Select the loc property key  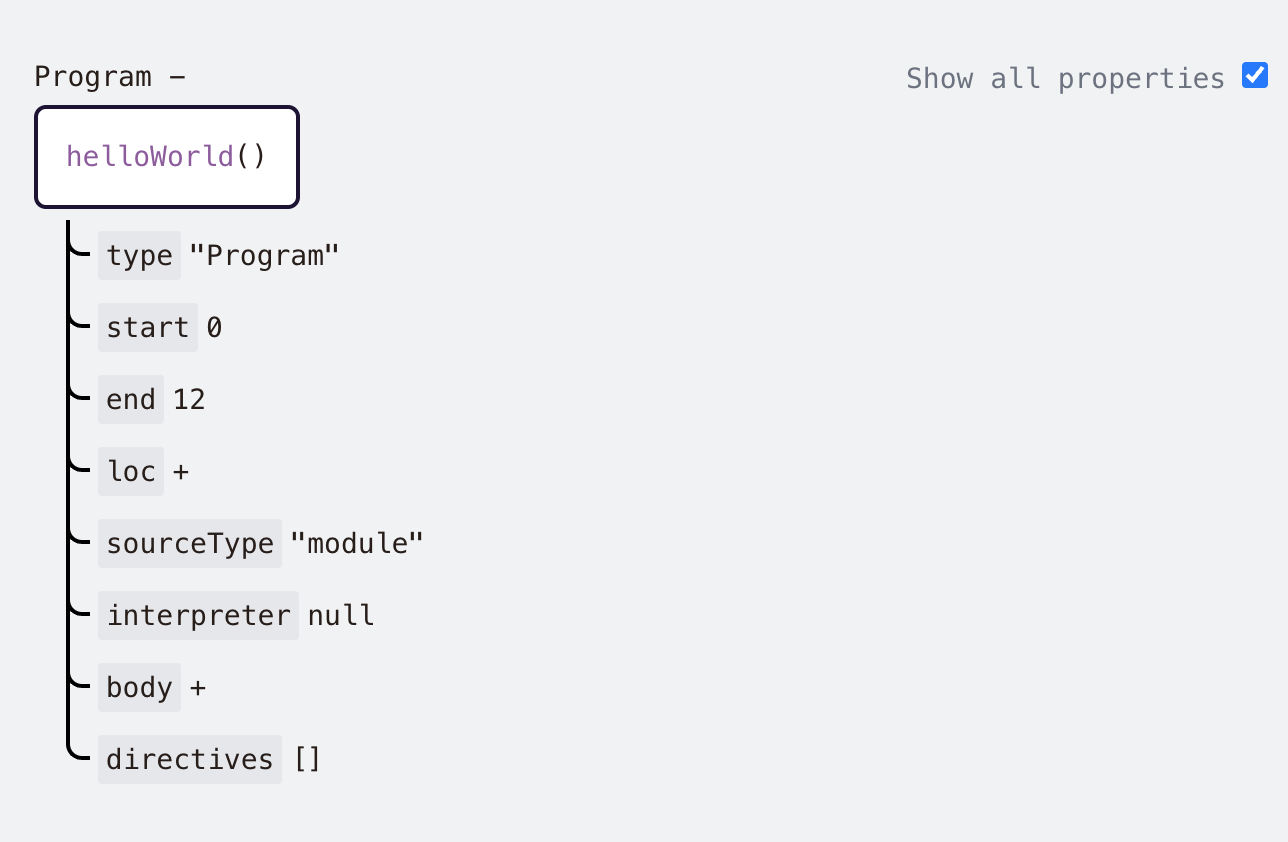tap(131, 471)
